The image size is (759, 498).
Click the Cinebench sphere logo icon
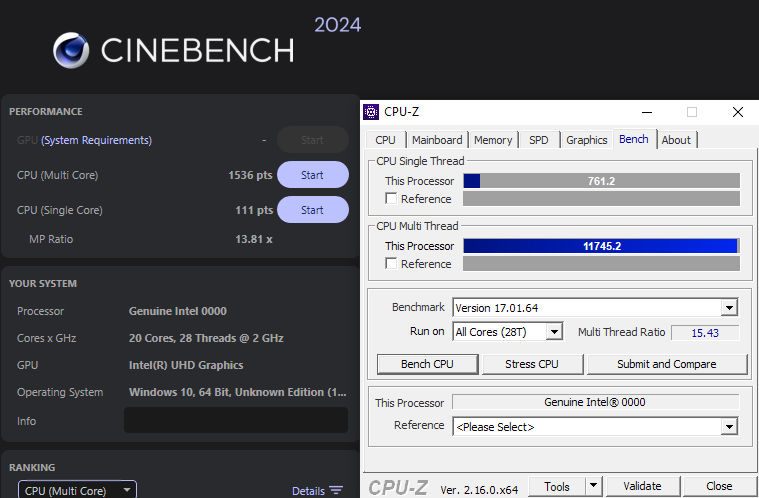pyautogui.click(x=71, y=50)
